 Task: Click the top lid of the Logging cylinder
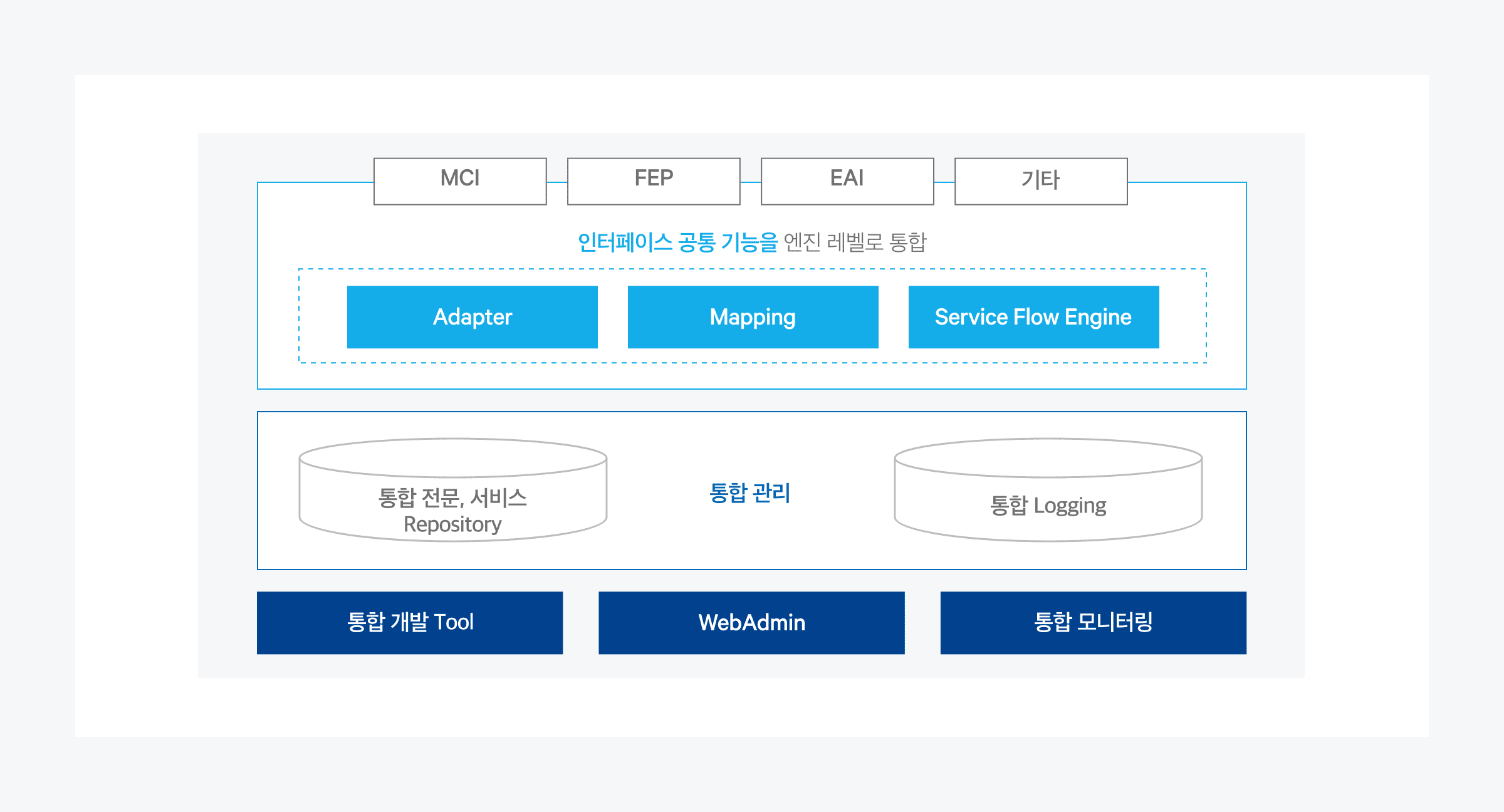pyautogui.click(x=1048, y=458)
